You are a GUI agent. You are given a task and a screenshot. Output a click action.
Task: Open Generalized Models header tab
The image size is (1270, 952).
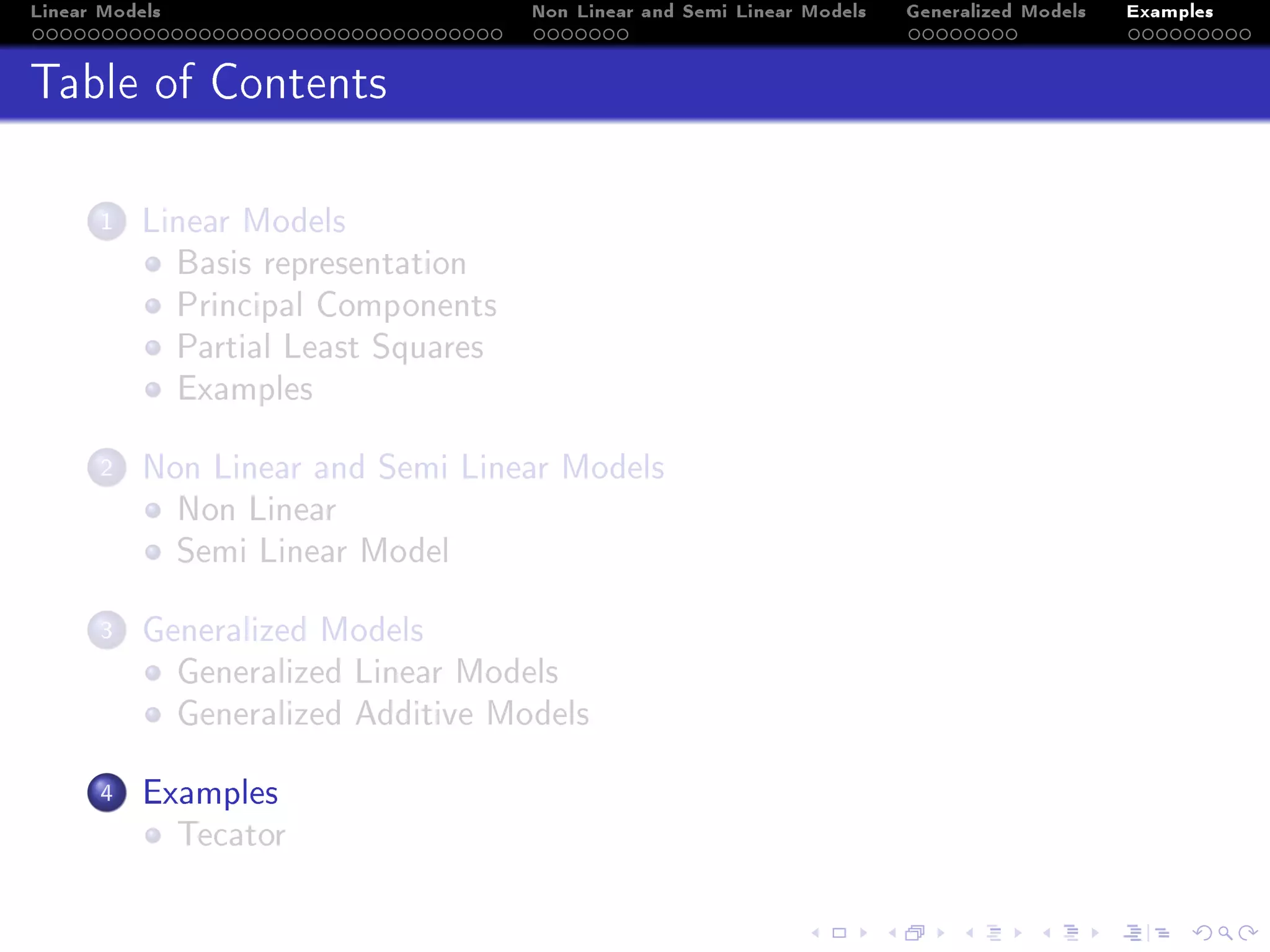(996, 11)
